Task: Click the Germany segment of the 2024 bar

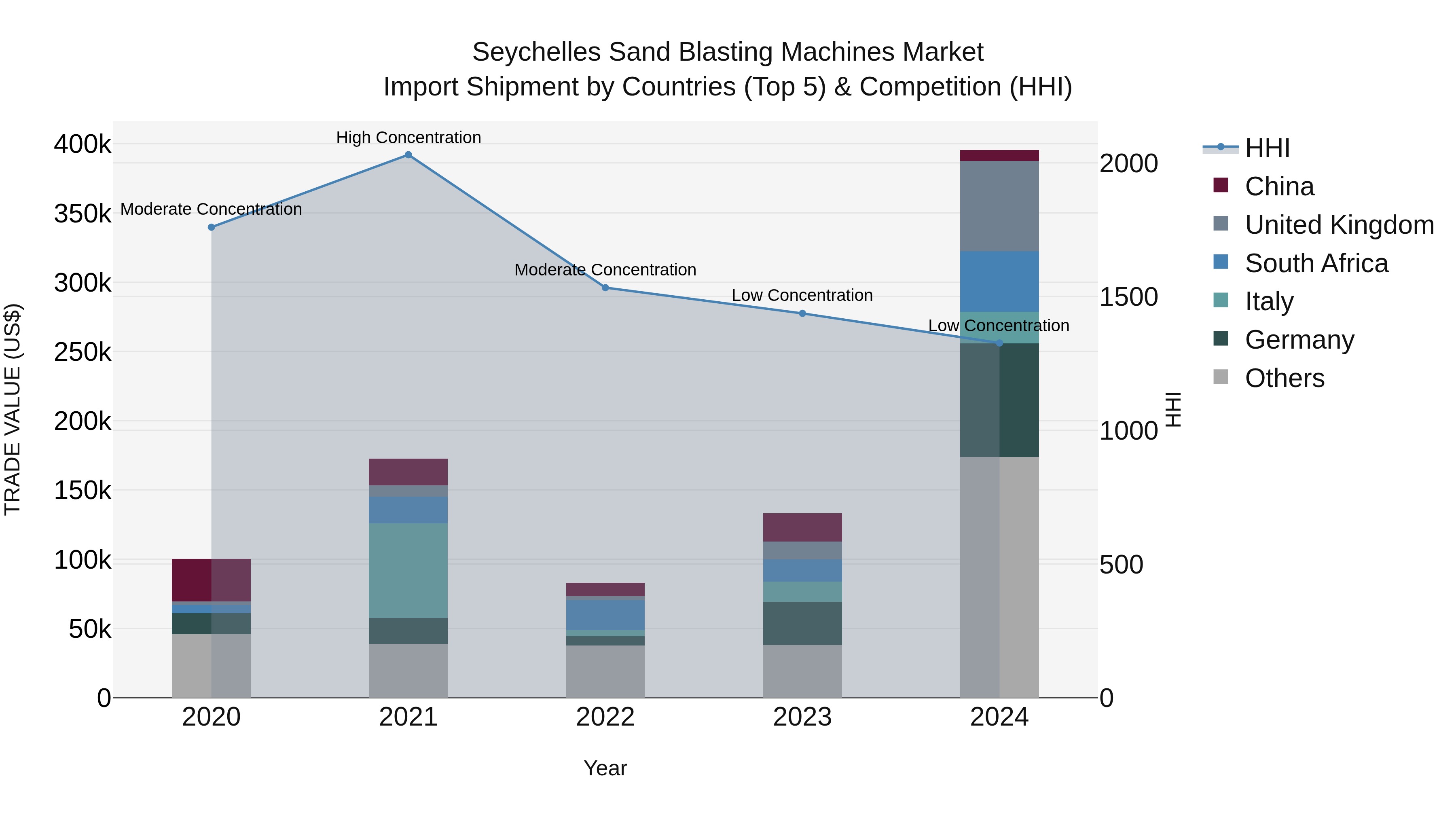Action: [x=999, y=400]
